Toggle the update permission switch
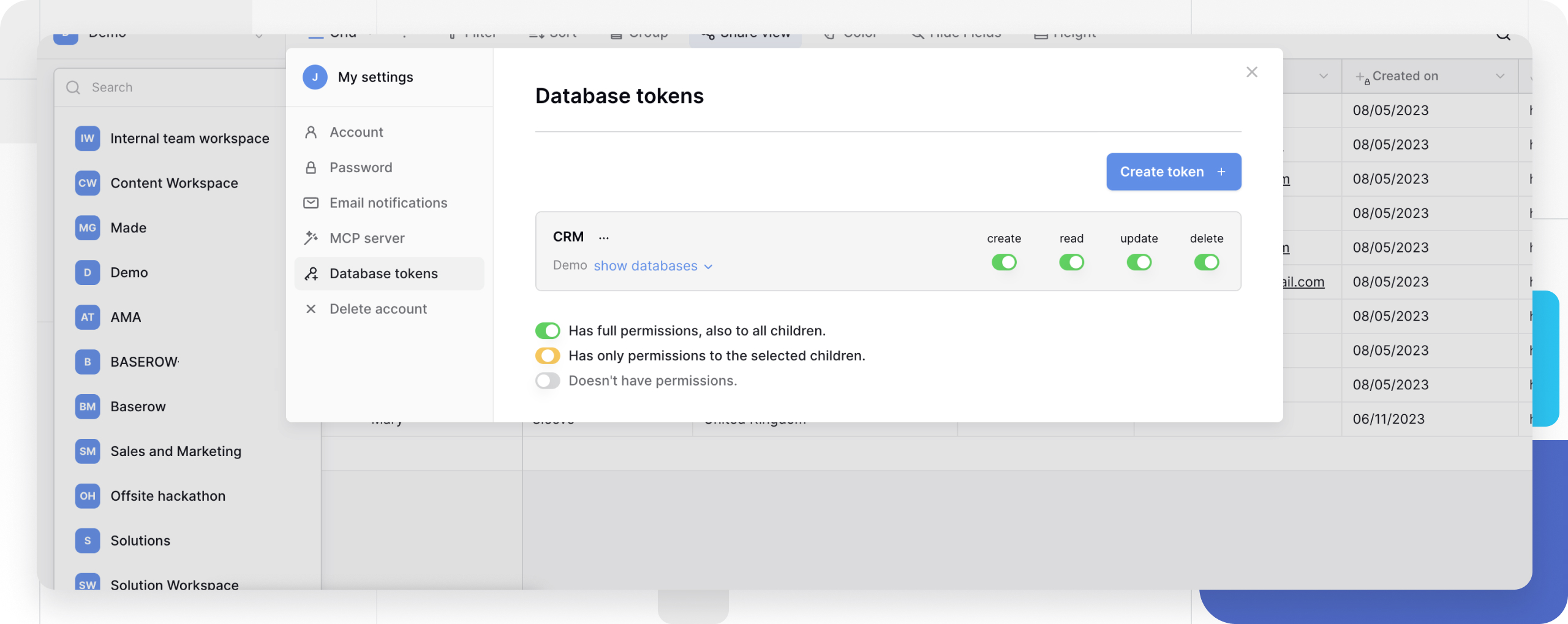1568x624 pixels. tap(1139, 262)
